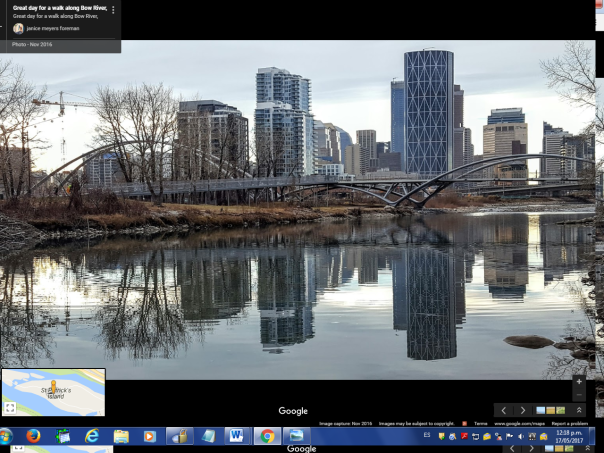Open Firefox from the taskbar
This screenshot has height=453, width=604.
[x=33, y=436]
